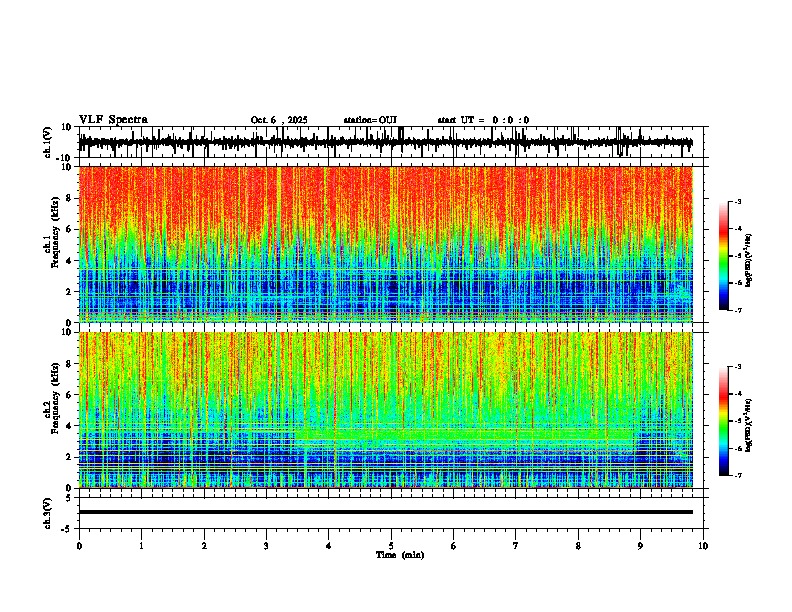Click the "2" kHz tick on ch.2 frequency axis

70,457
